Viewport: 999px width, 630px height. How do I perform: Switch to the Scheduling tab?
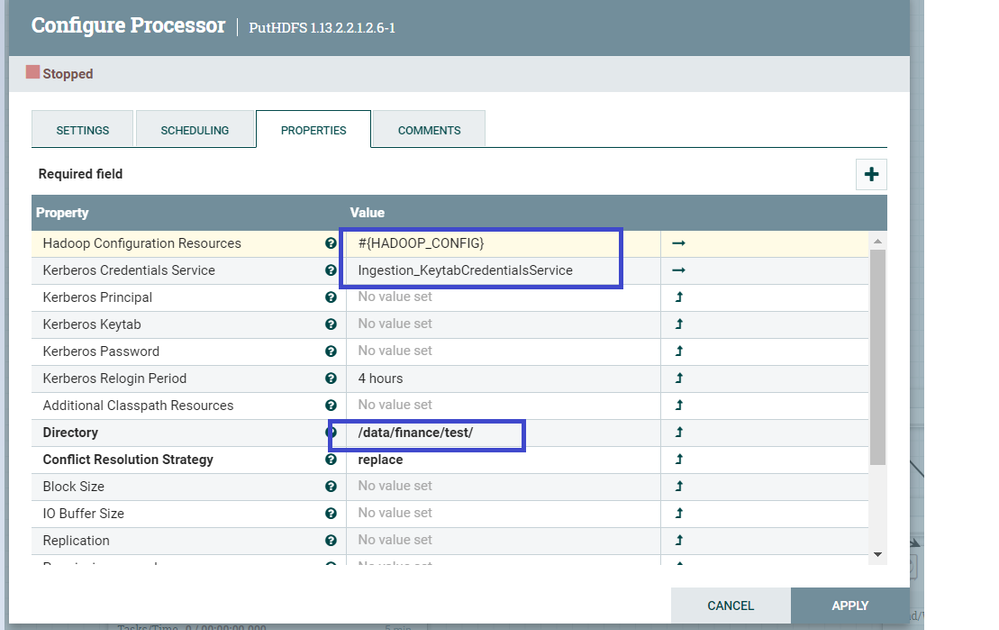pos(195,130)
